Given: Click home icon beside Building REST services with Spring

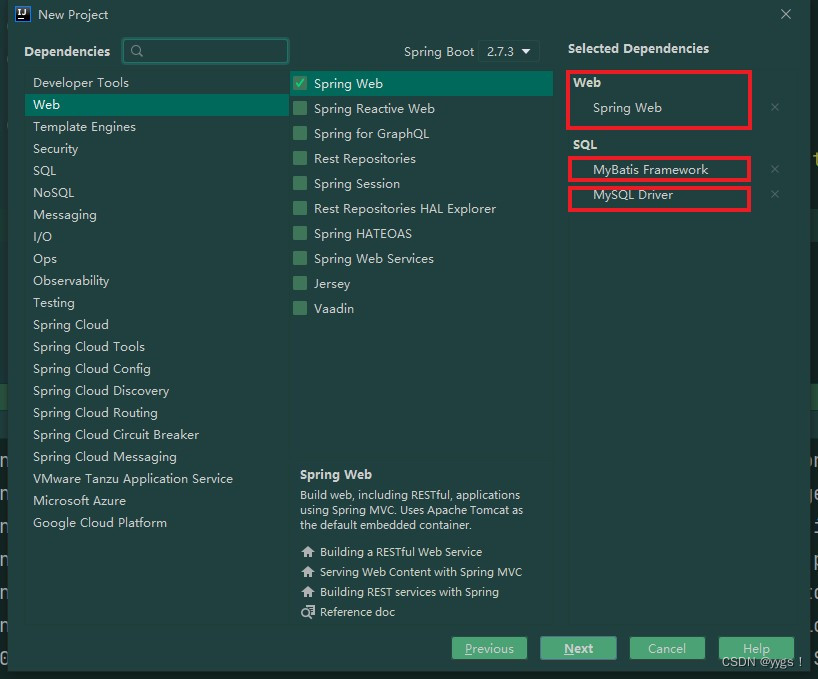Looking at the screenshot, I should (x=308, y=591).
